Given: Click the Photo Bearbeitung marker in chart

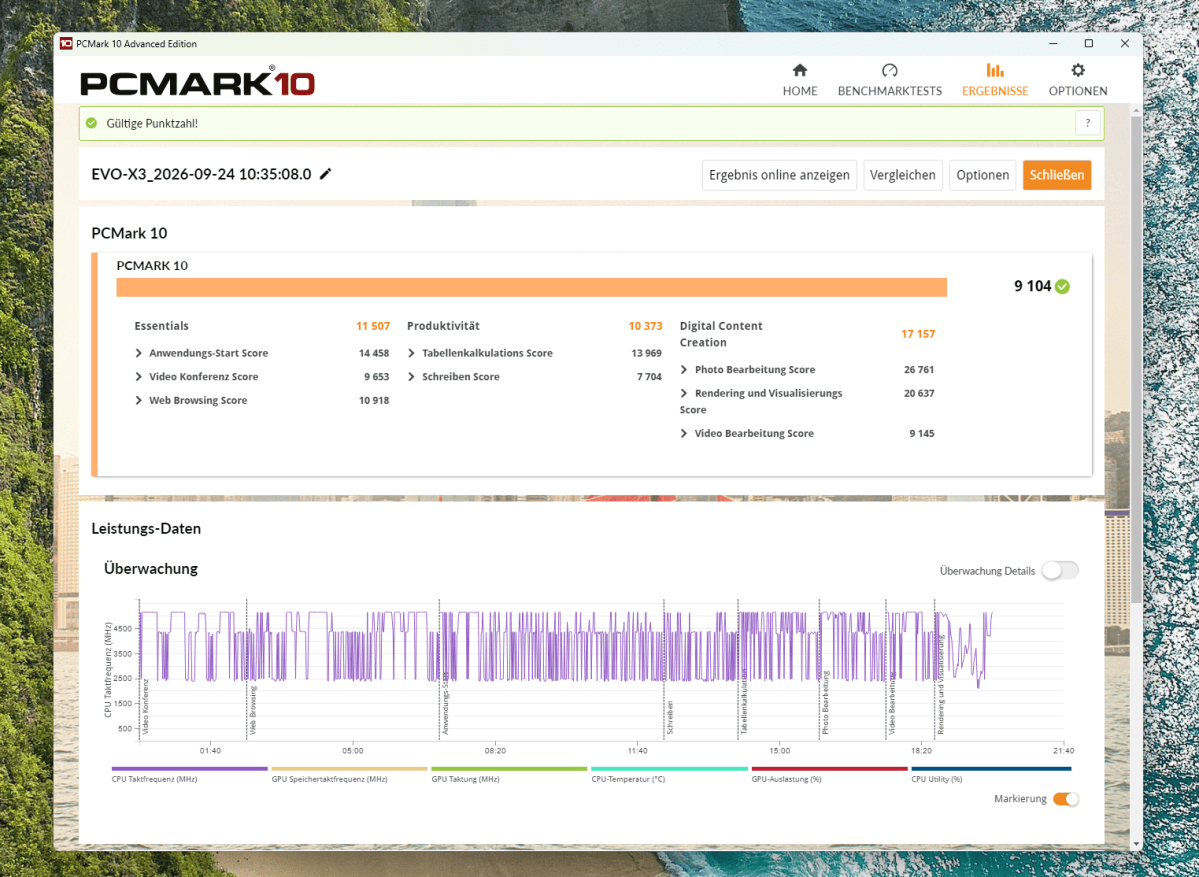Looking at the screenshot, I should 825,703.
